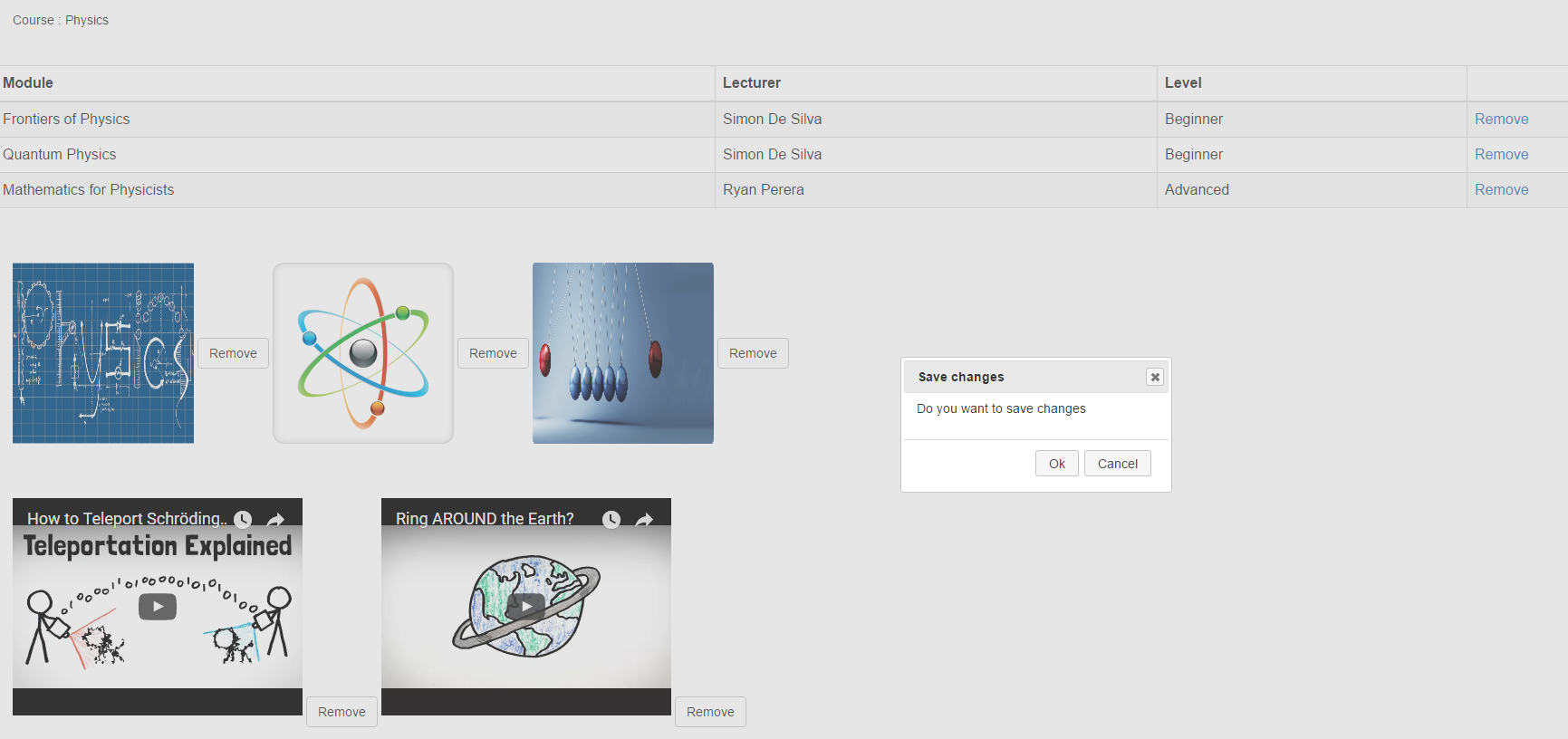
Task: Play the Teleportation Explained video
Action: coord(158,606)
